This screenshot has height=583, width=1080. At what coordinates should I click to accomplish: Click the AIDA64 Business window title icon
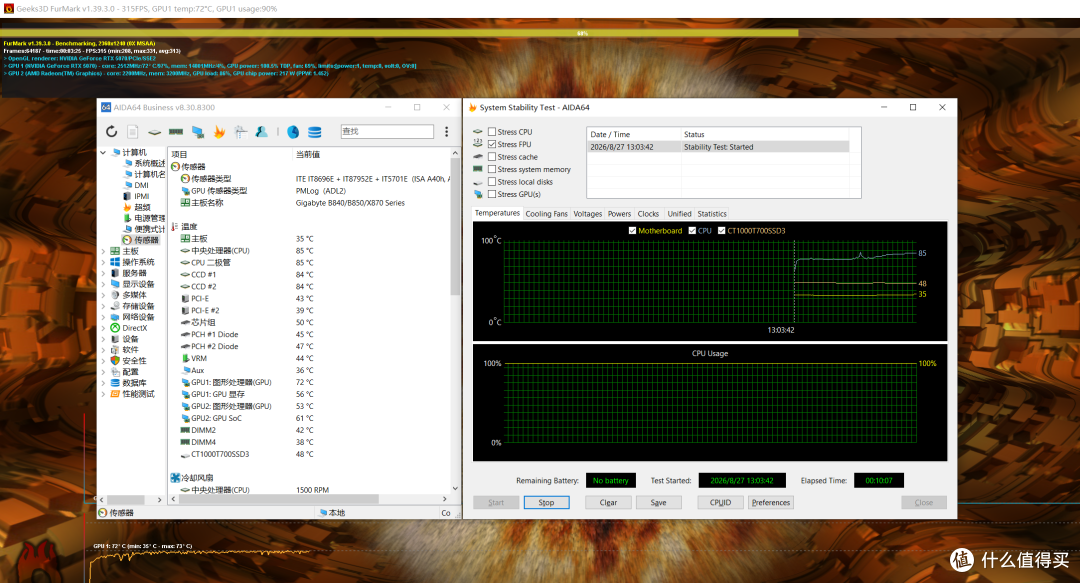coord(106,108)
